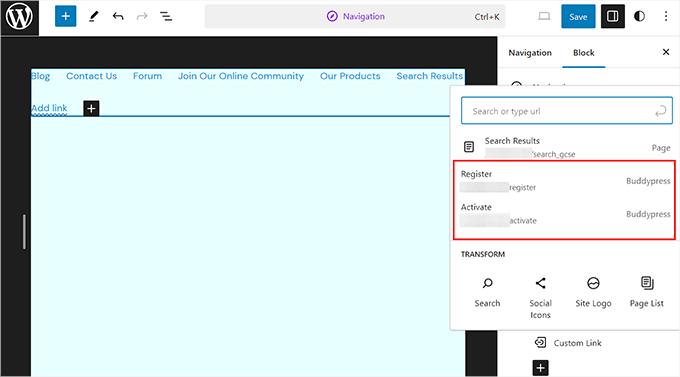680x377 pixels.
Task: Switch to the Block sidebar tab
Action: 584,52
